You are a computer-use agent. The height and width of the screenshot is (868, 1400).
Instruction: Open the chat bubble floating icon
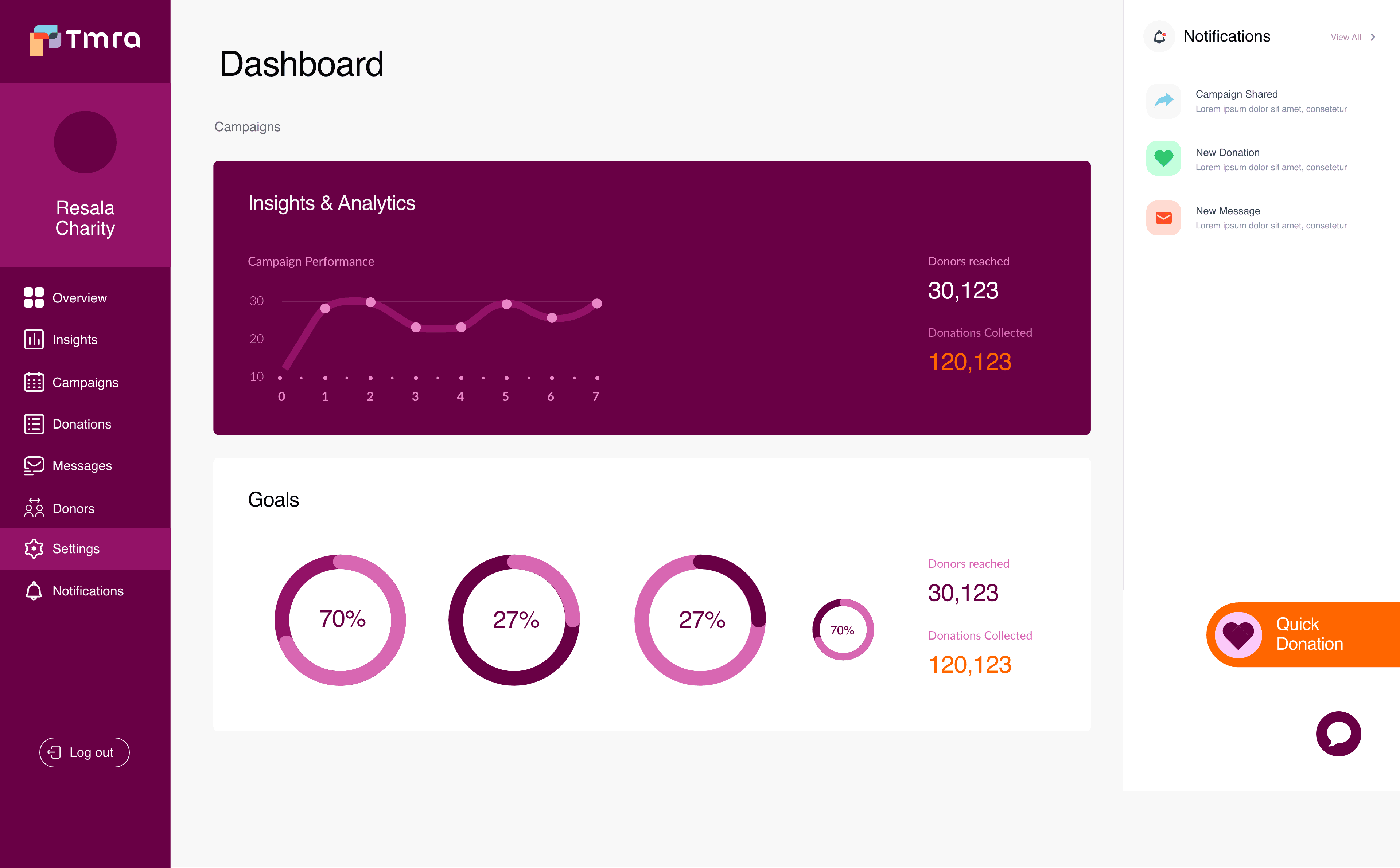click(x=1338, y=733)
